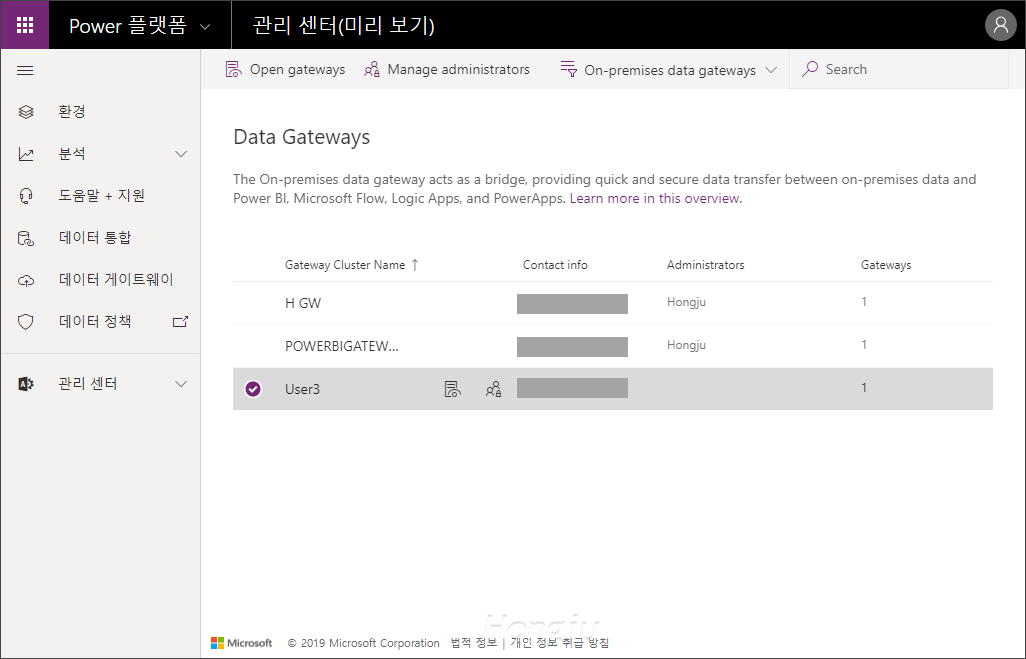Viewport: 1026px width, 659px height.
Task: Click the search magnifier icon
Action: (810, 69)
